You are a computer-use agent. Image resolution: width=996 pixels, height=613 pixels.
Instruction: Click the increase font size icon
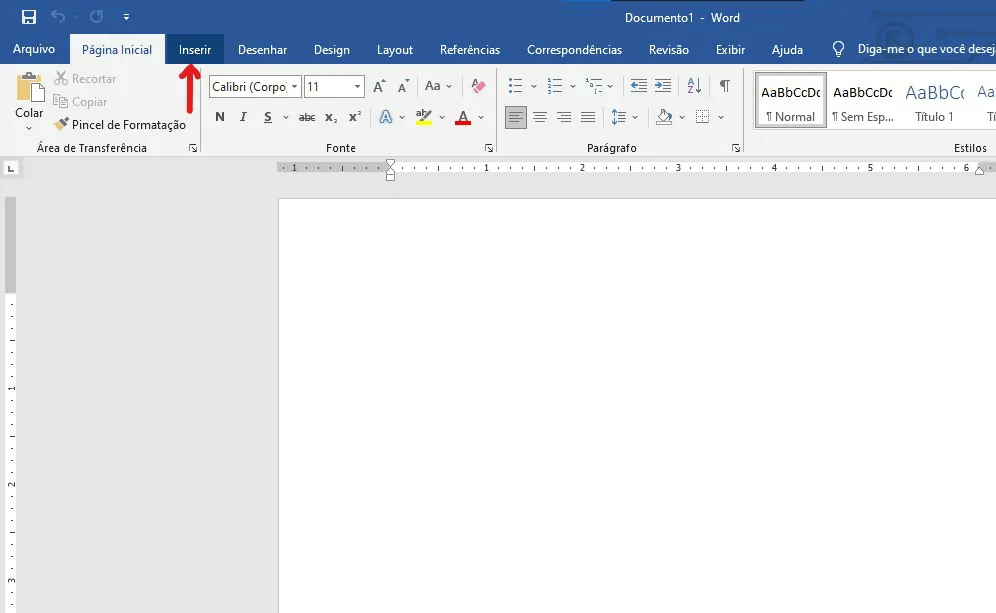[x=379, y=86]
